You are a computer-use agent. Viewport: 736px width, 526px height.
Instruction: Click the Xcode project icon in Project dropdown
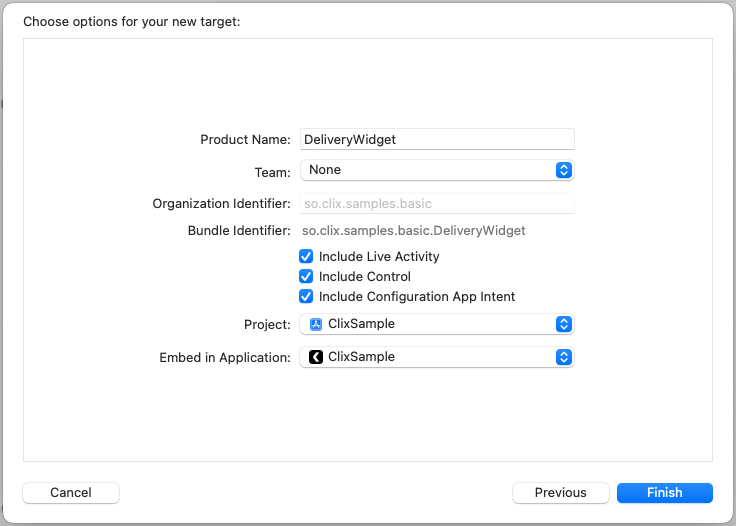[x=316, y=324]
